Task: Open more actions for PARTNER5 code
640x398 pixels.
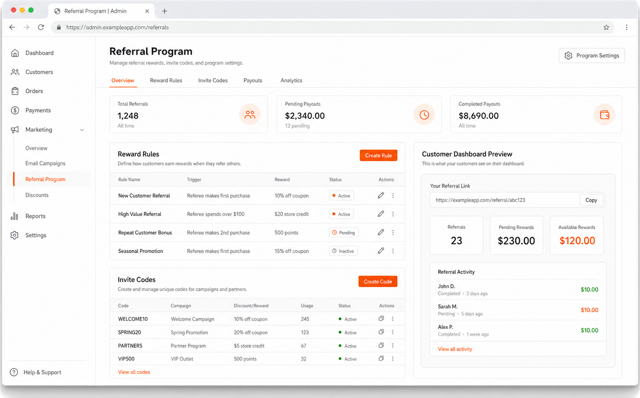Action: [393, 346]
